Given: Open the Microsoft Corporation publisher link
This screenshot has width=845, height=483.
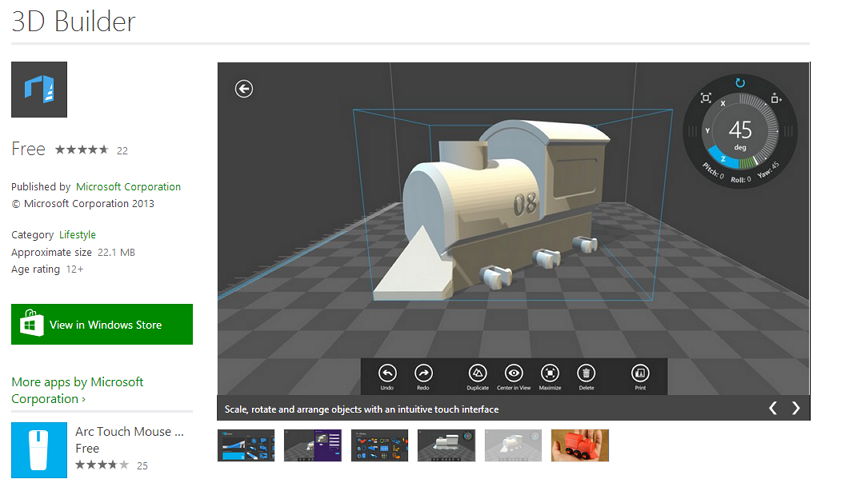Looking at the screenshot, I should click(x=128, y=187).
